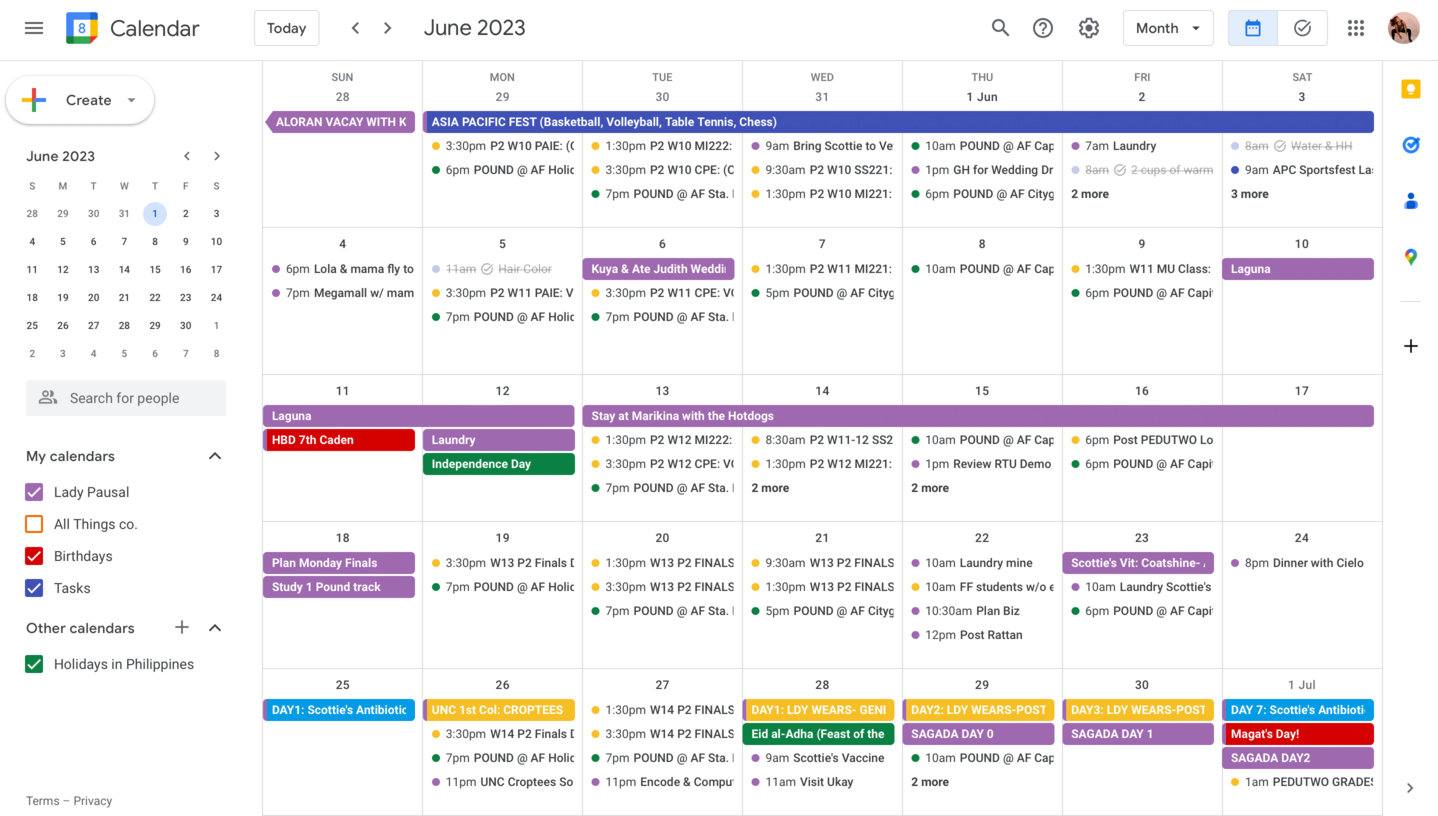Open the account profile picture
1438x816 pixels.
tap(1404, 28)
